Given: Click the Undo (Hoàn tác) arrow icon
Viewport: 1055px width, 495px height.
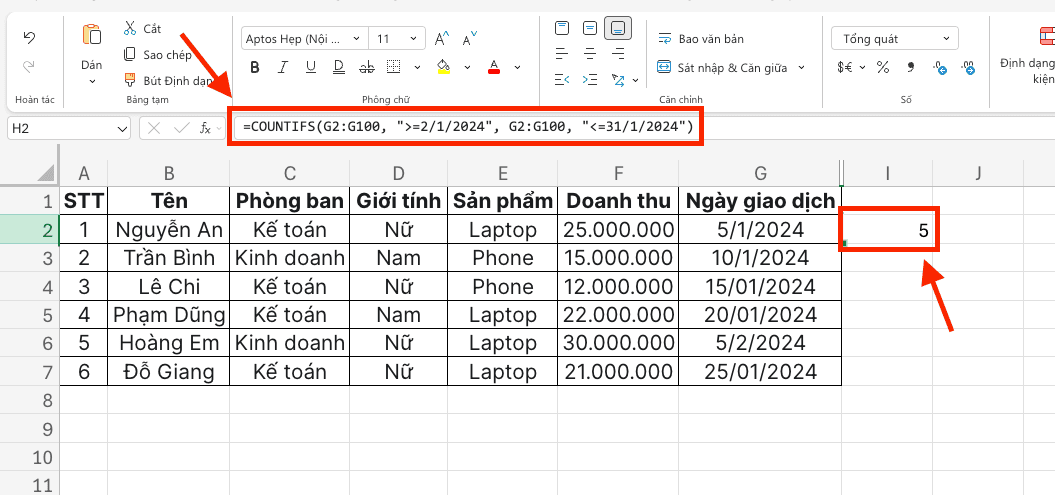Looking at the screenshot, I should click(x=29, y=38).
